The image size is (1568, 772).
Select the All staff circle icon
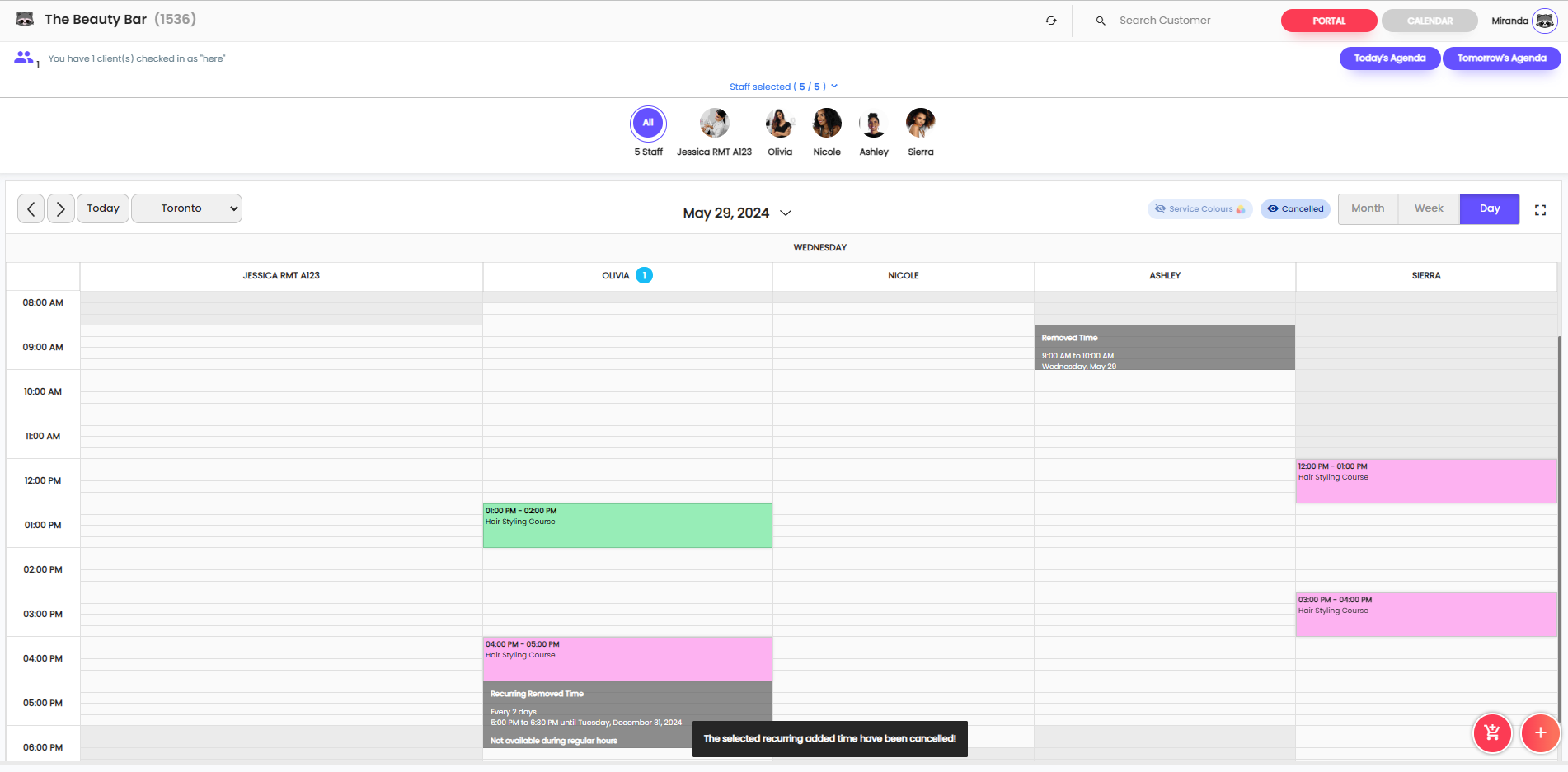pyautogui.click(x=648, y=123)
